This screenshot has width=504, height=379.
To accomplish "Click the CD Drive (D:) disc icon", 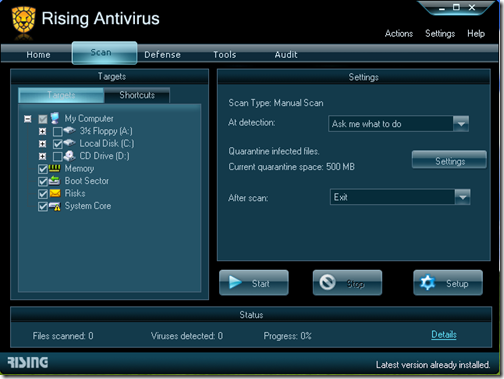I will coord(69,156).
